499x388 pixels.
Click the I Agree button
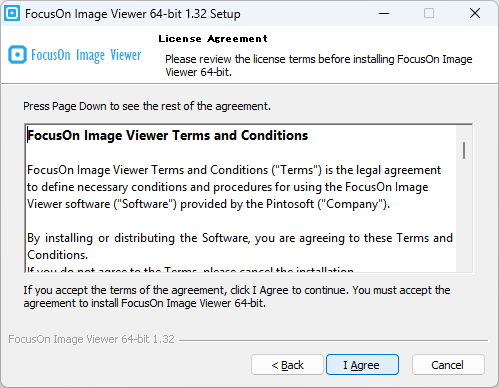(x=362, y=365)
